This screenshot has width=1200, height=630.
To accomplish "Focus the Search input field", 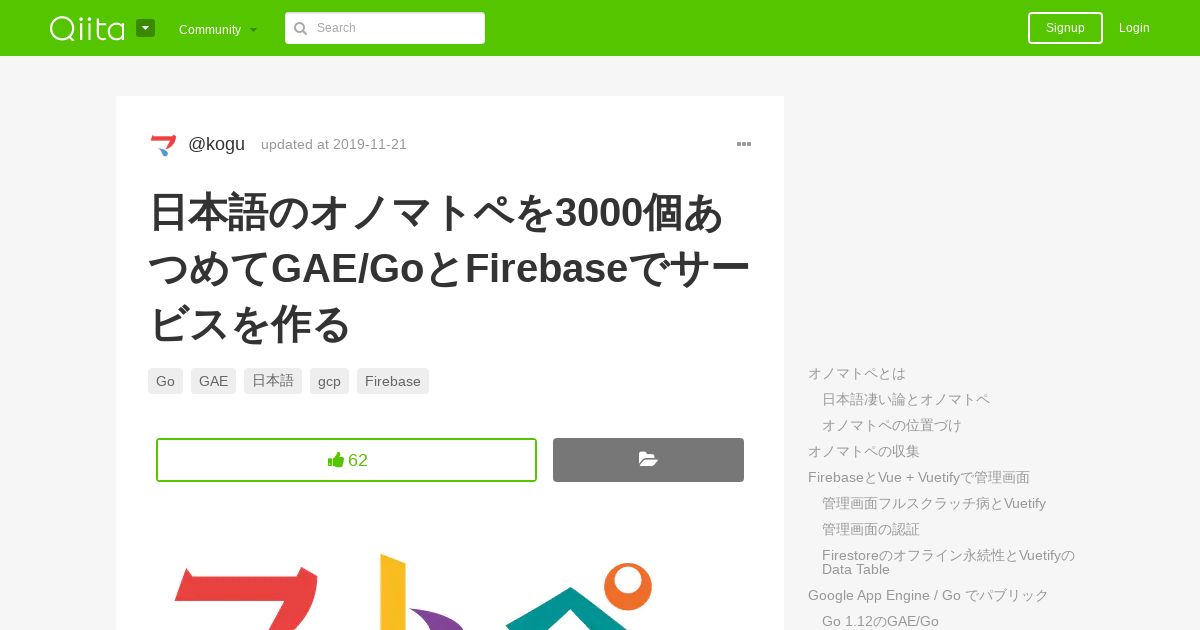I will point(385,28).
